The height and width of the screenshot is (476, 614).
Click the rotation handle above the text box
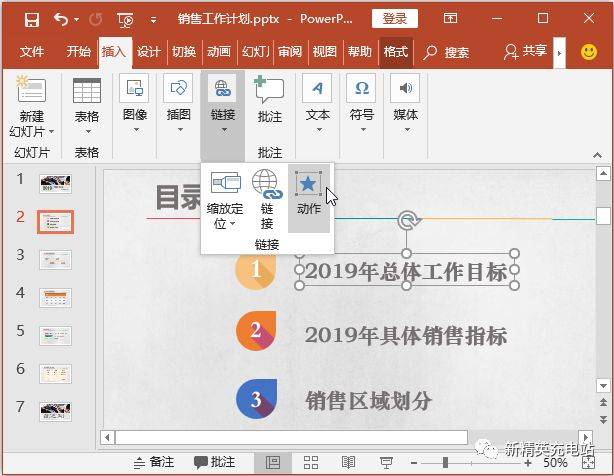click(408, 220)
